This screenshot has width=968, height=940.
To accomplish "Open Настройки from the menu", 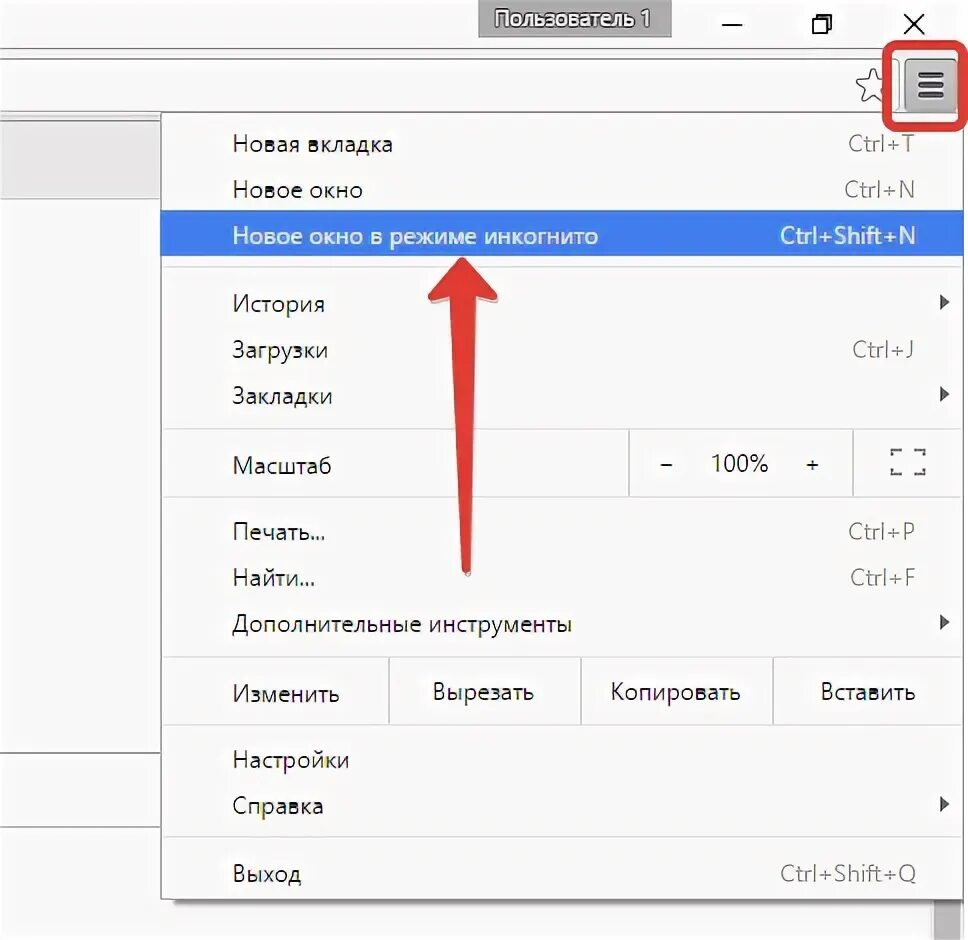I will pyautogui.click(x=562, y=760).
